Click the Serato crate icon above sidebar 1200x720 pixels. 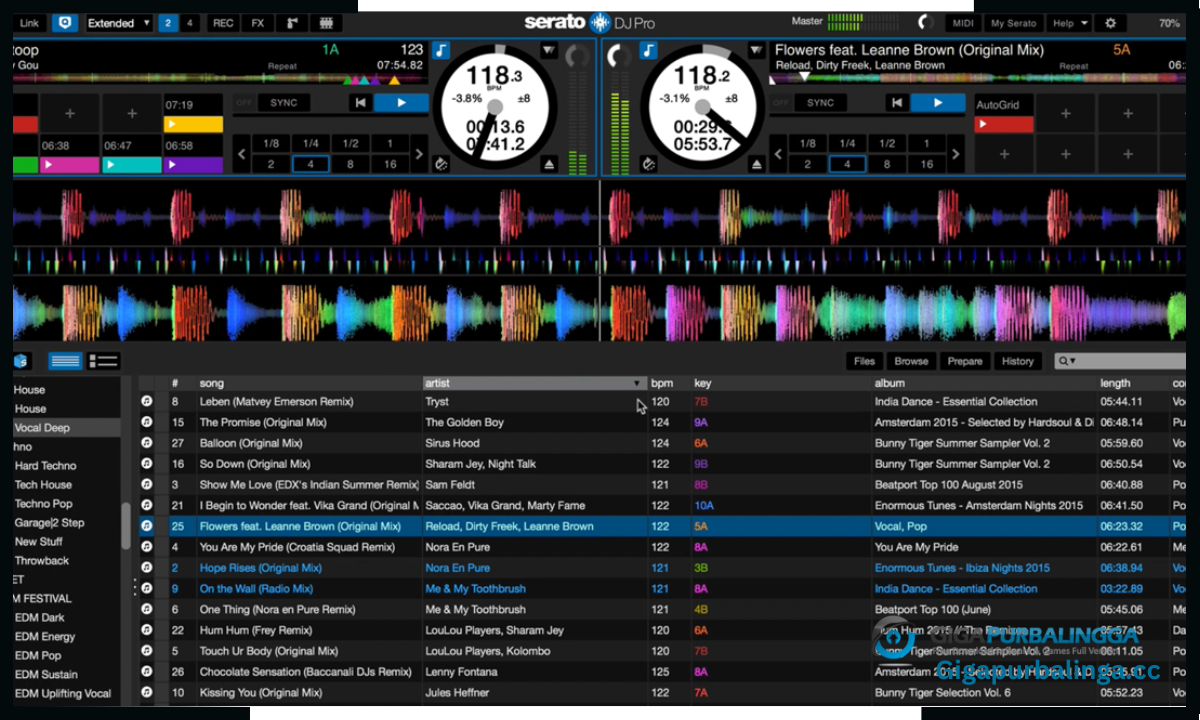point(20,361)
